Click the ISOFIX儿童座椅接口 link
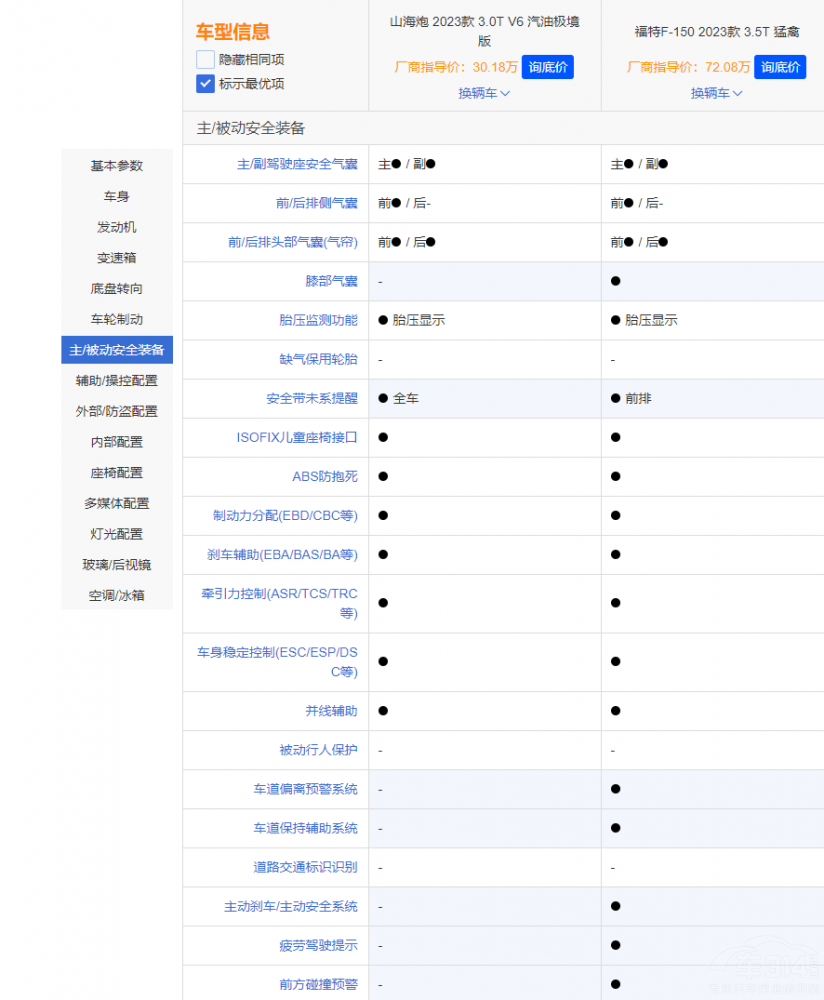This screenshot has width=824, height=1000. coord(297,437)
